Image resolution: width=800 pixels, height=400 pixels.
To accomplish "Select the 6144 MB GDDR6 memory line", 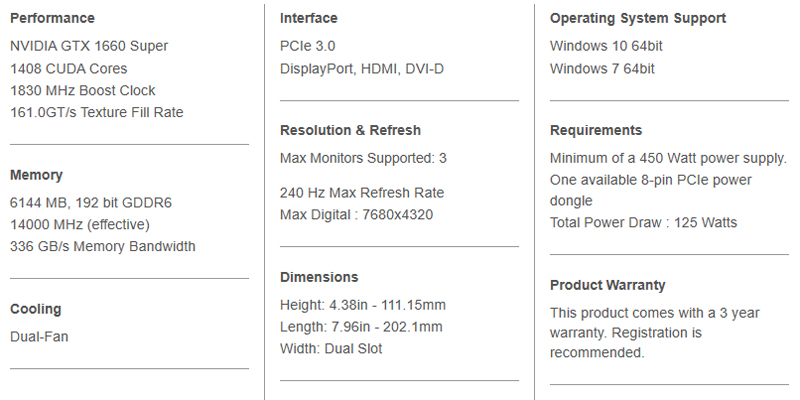I will click(91, 202).
